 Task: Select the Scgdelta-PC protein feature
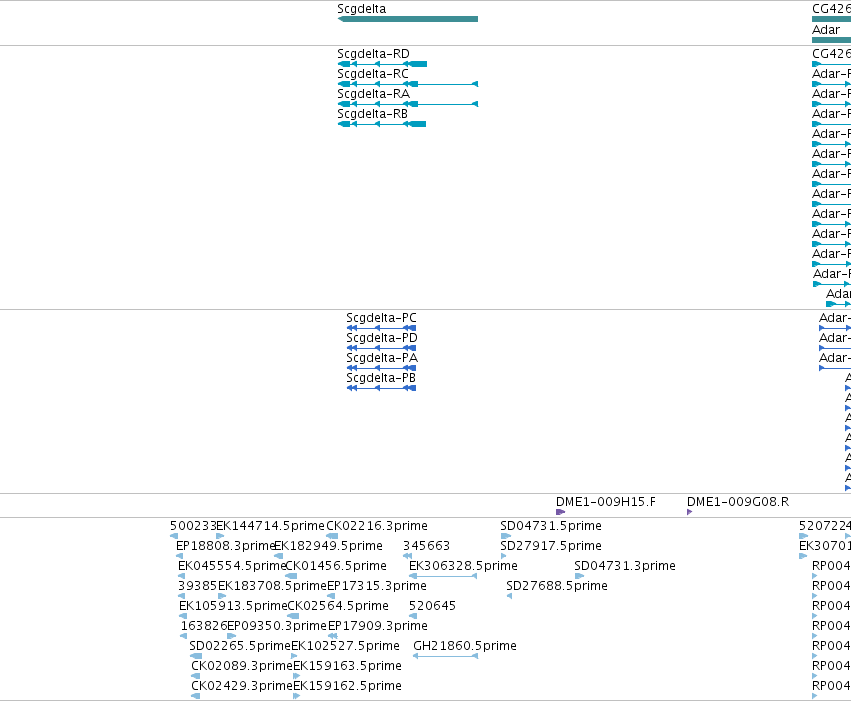point(382,328)
